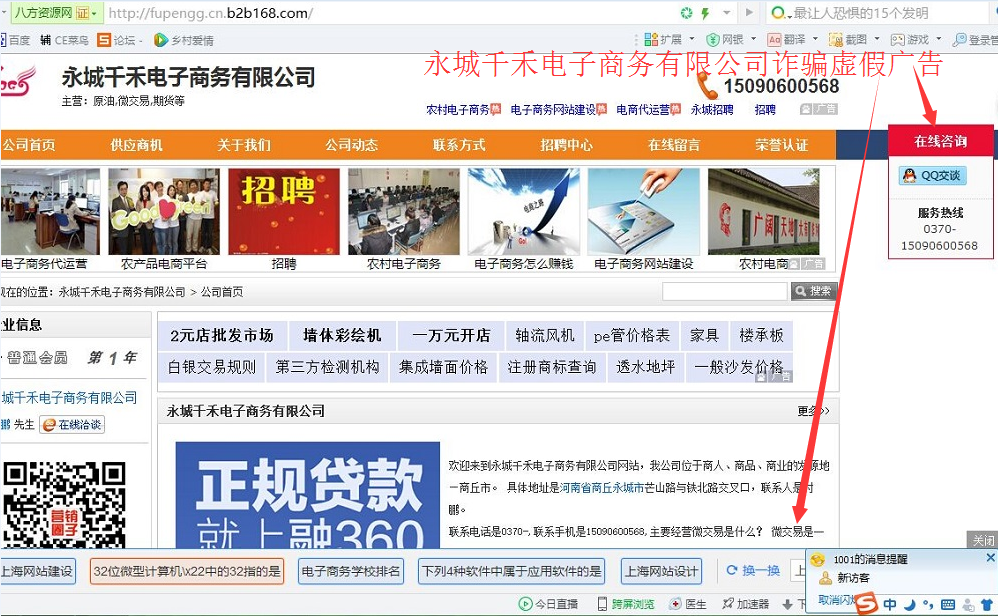The width and height of the screenshot is (998, 616).
Task: Open the search engine selector dropdown
Action: click(x=780, y=13)
